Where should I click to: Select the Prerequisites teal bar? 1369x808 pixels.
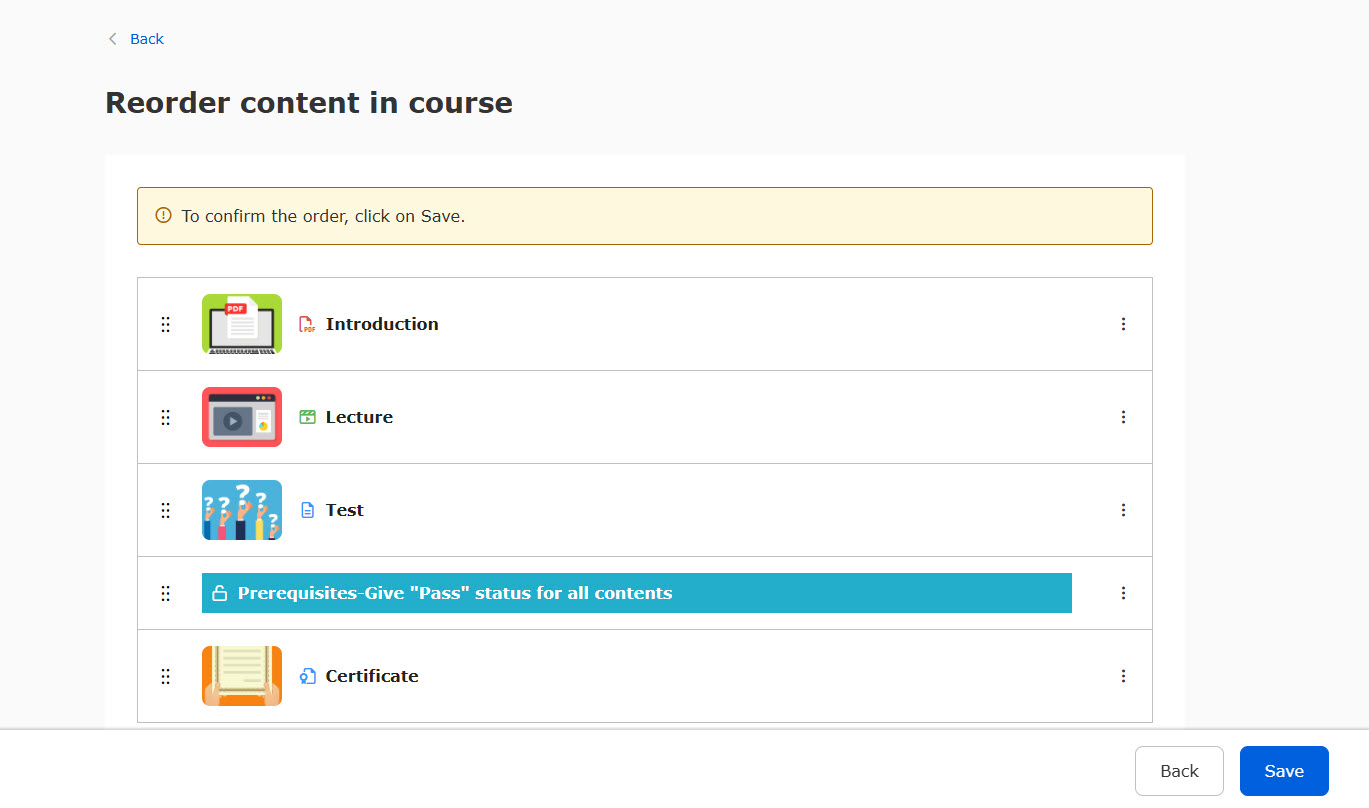click(637, 593)
